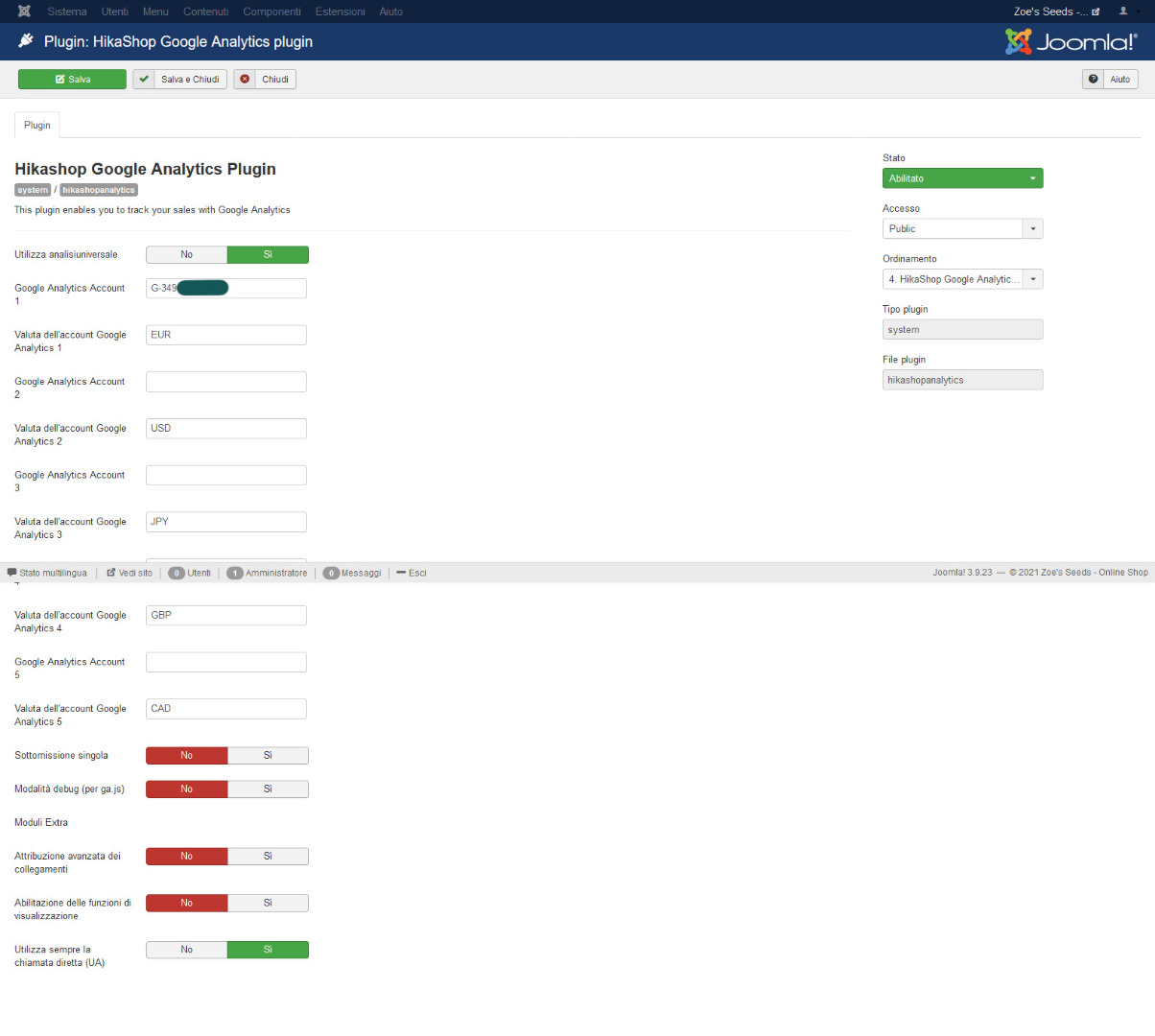Click the File plugin hikashopanalytics field
1155x1036 pixels.
click(x=962, y=380)
